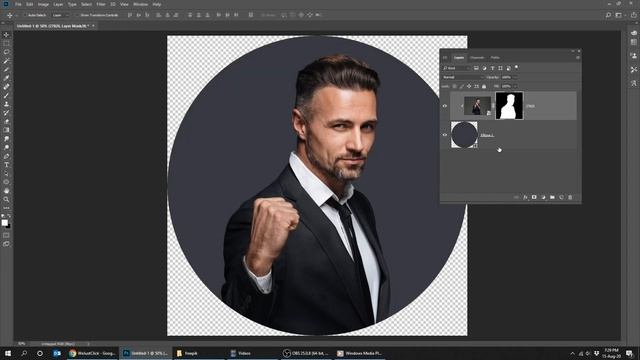This screenshot has width=640, height=360.
Task: Switch to the Paths tab
Action: 495,58
